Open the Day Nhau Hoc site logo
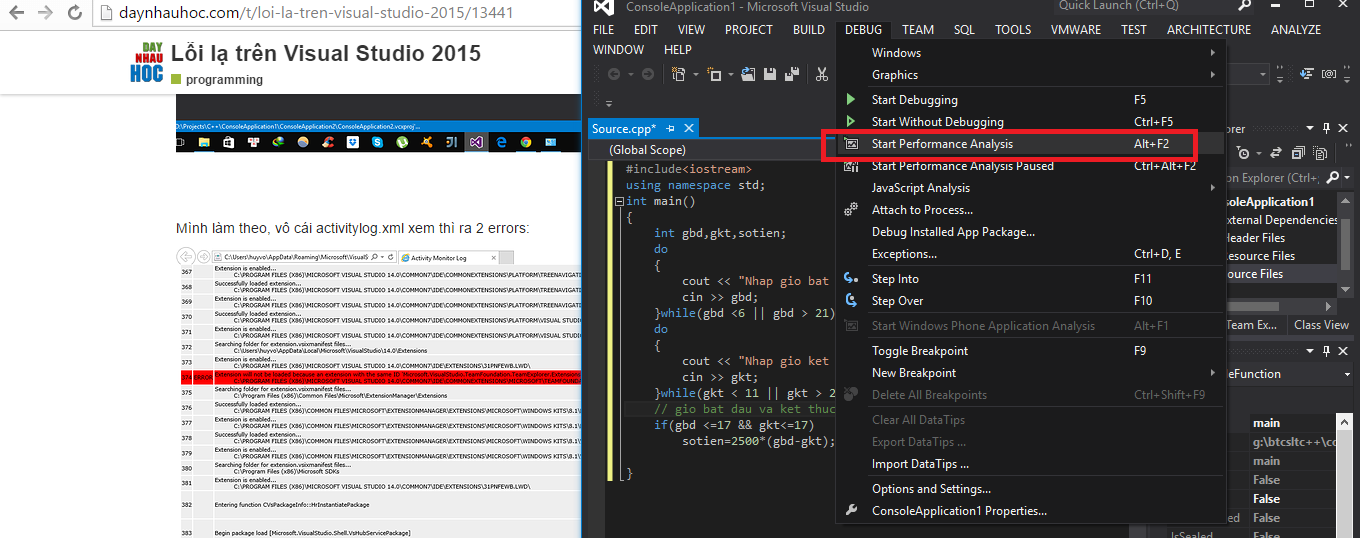1360x538 pixels. [146, 62]
